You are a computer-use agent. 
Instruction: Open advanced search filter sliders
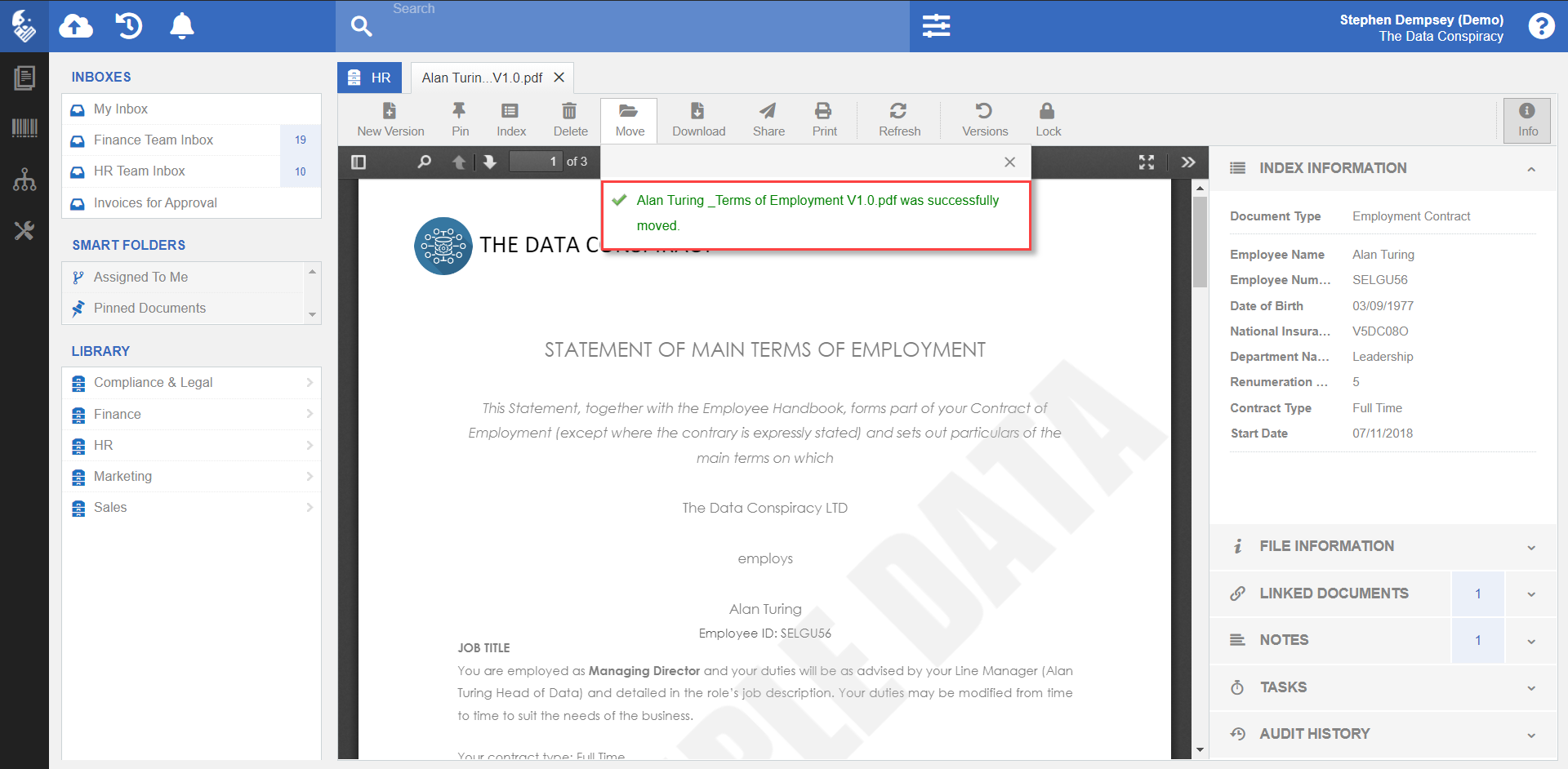pyautogui.click(x=936, y=26)
